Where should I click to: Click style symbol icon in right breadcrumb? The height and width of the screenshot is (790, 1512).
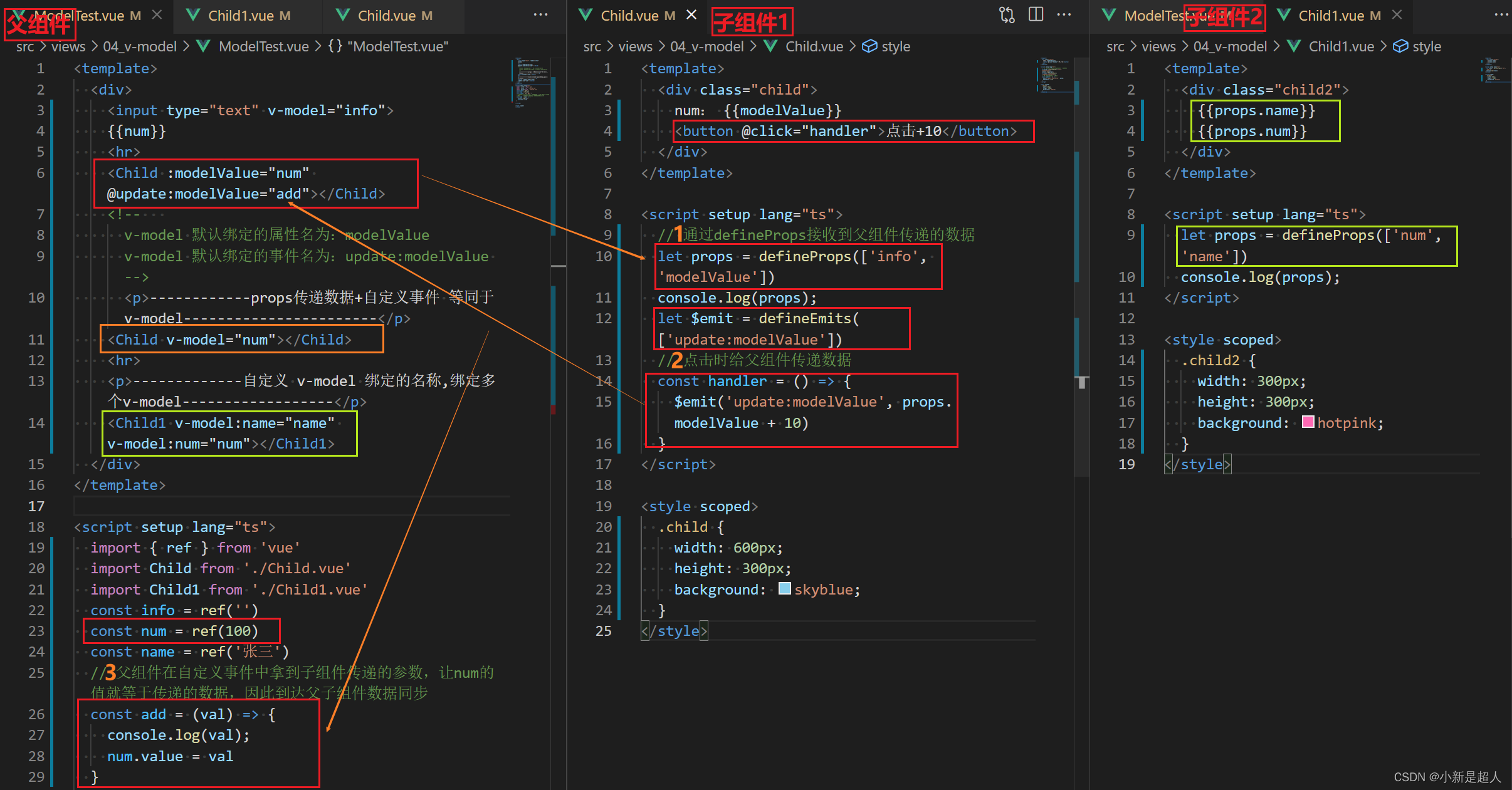coord(1400,46)
